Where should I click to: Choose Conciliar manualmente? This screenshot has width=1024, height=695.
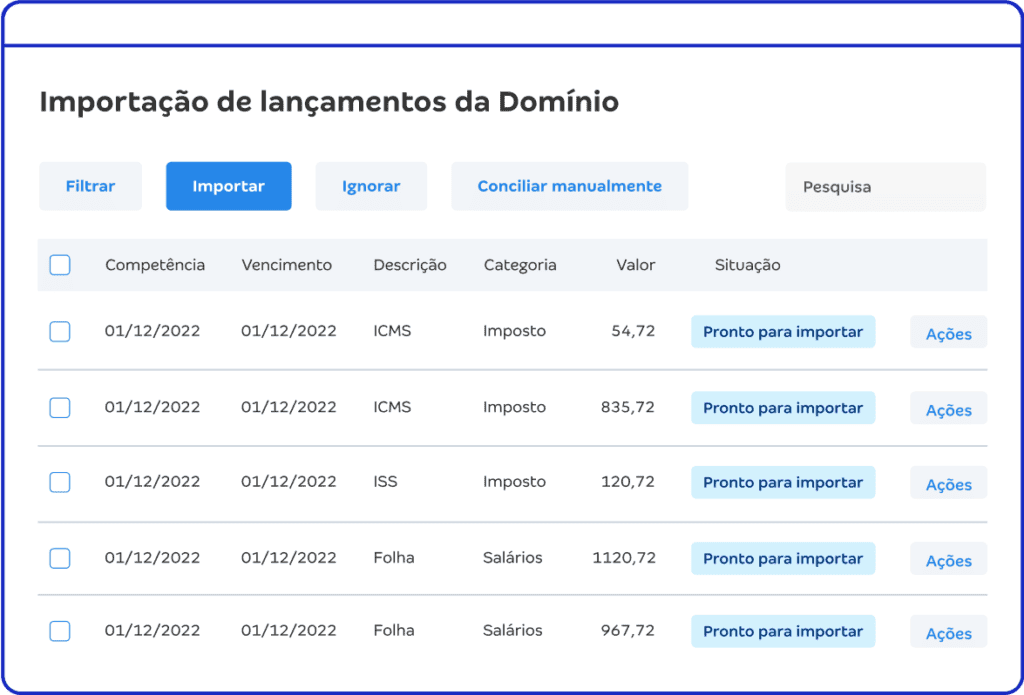pos(569,186)
